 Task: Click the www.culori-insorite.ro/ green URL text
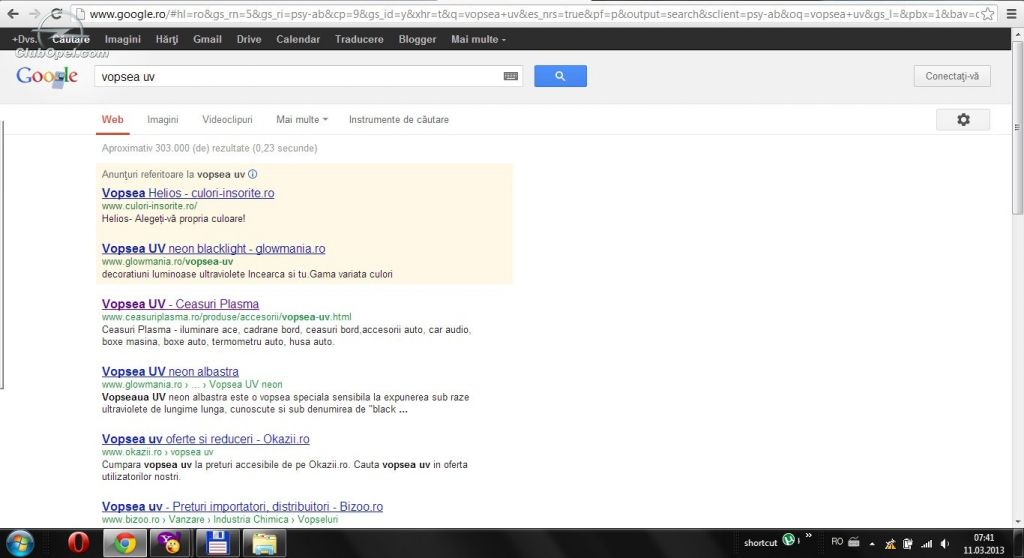click(150, 206)
